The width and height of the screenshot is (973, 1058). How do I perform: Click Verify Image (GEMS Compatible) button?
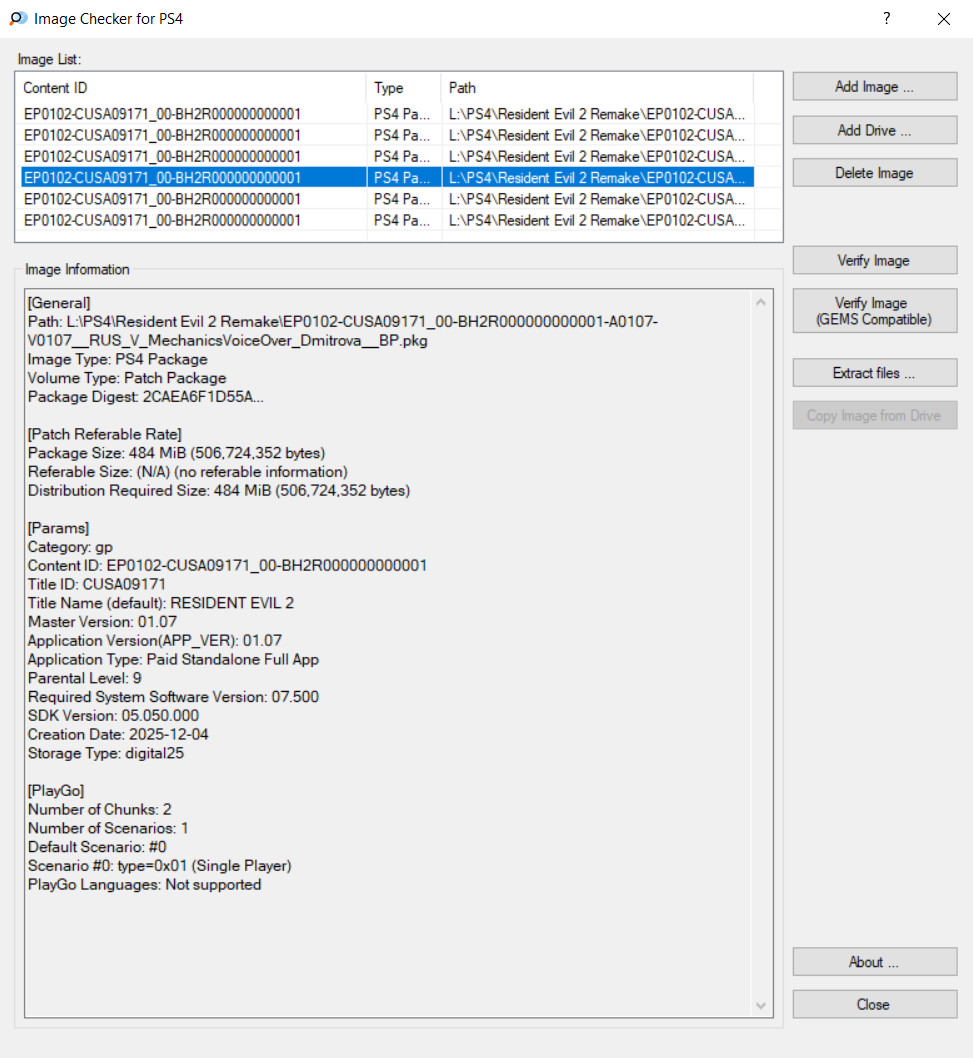[x=874, y=311]
